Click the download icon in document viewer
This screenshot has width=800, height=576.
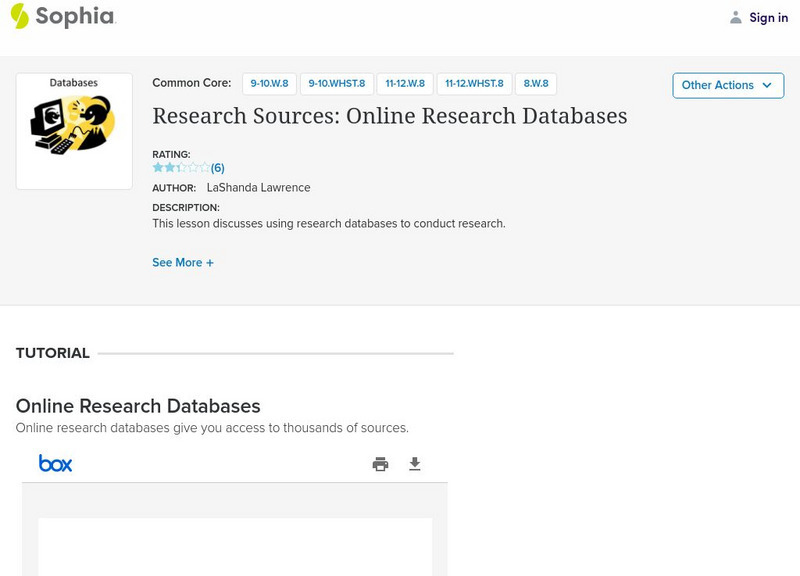415,464
